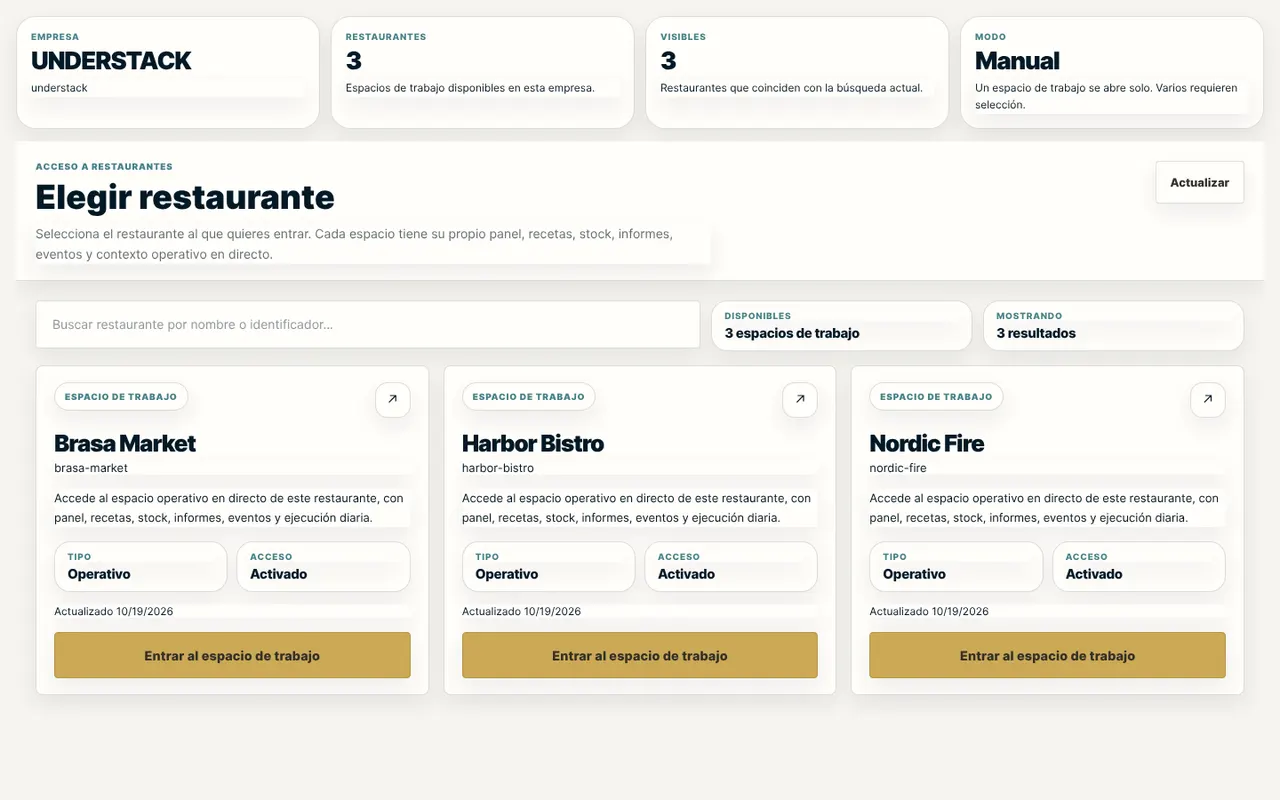Open Brasa Market via arrow icon

click(x=392, y=399)
